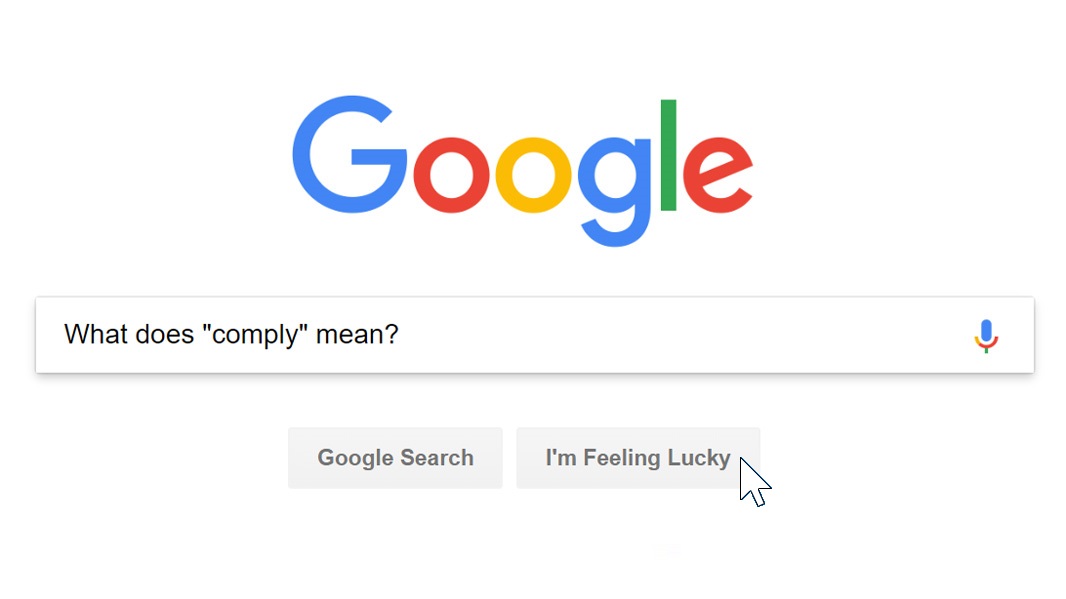Click the I'm Feeling Lucky button
Viewport: 1066px width, 599px height.
638,458
